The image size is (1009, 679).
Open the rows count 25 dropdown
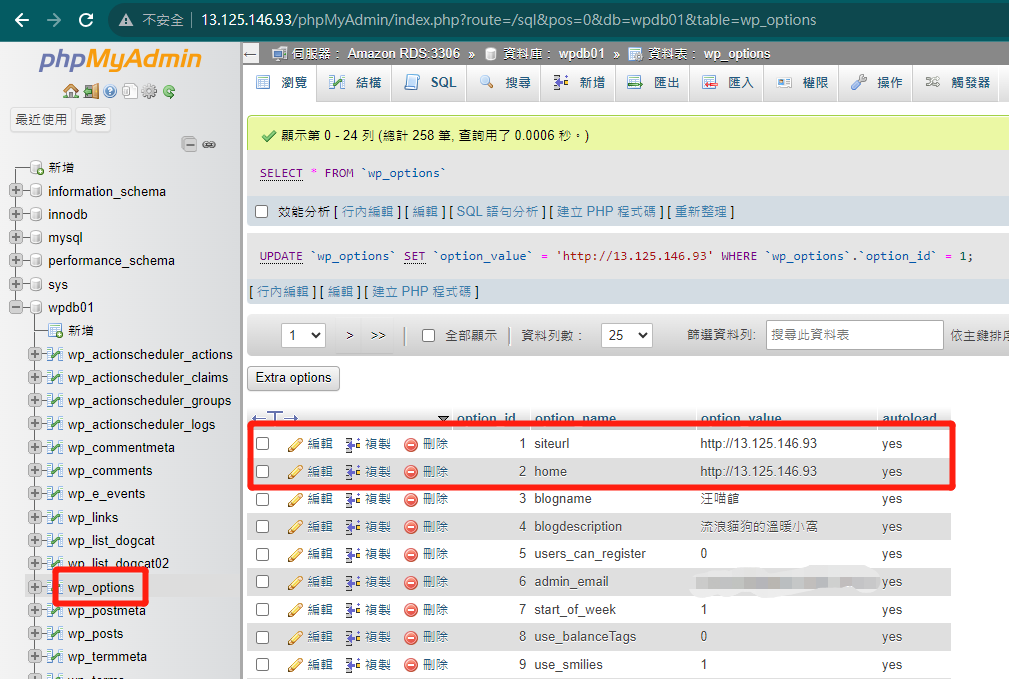coord(627,335)
